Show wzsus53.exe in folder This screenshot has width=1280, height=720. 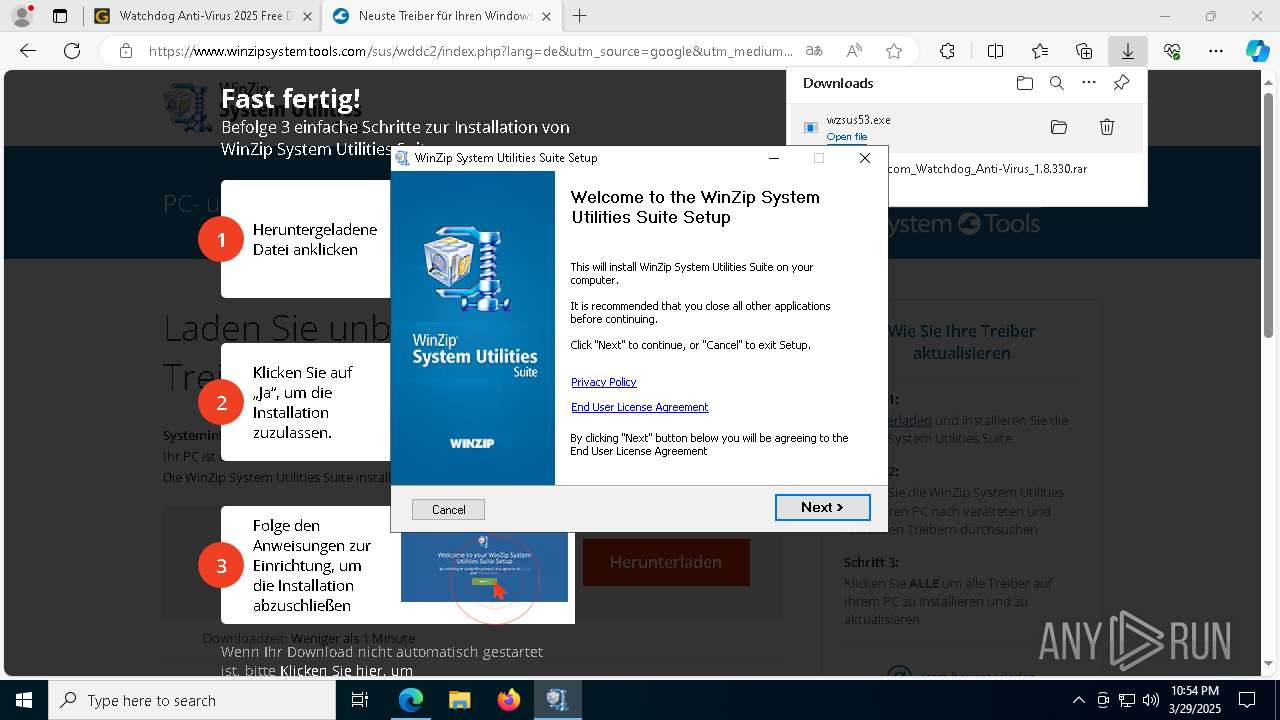point(1059,127)
